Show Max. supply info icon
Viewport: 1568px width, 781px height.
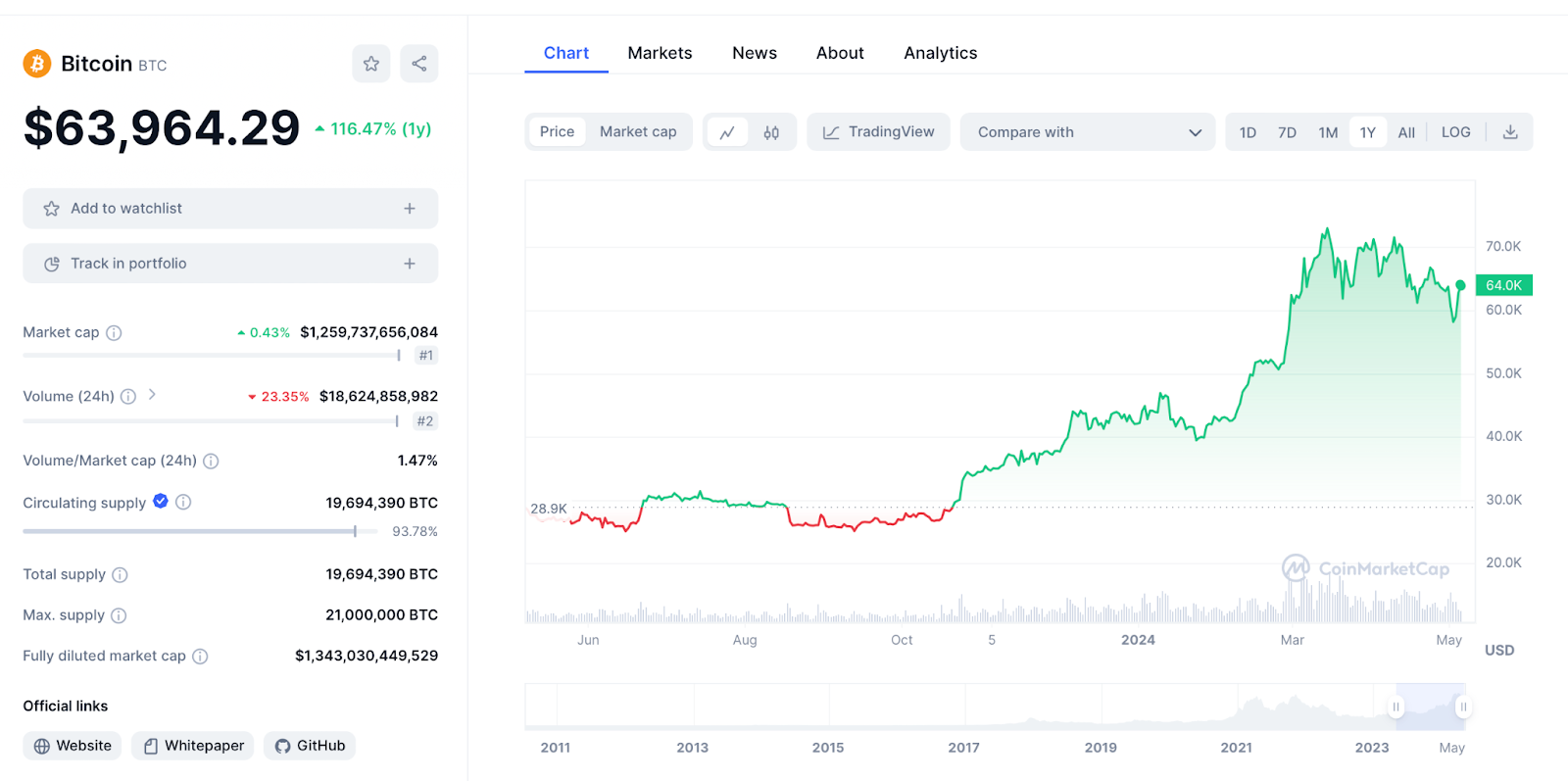[x=119, y=615]
